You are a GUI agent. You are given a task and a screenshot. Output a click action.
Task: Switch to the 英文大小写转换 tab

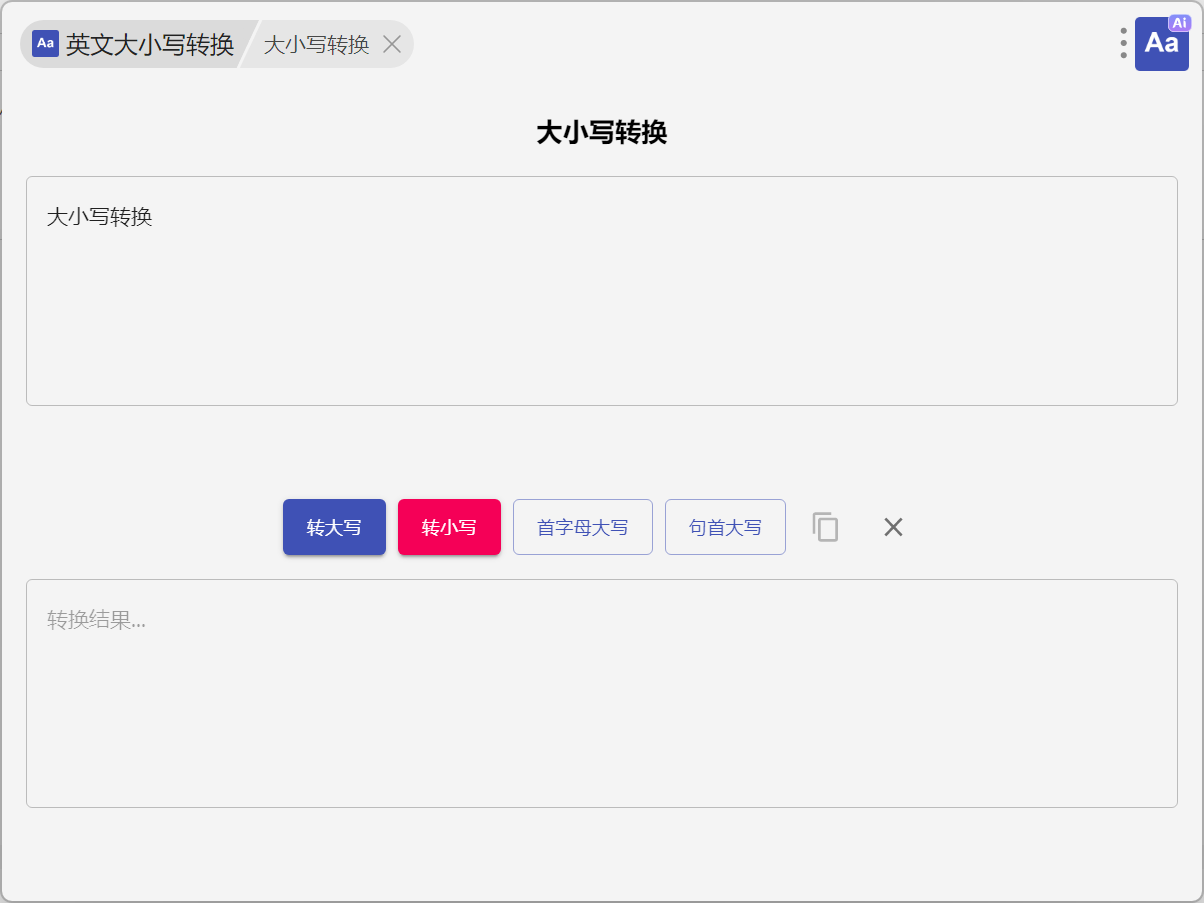[149, 44]
